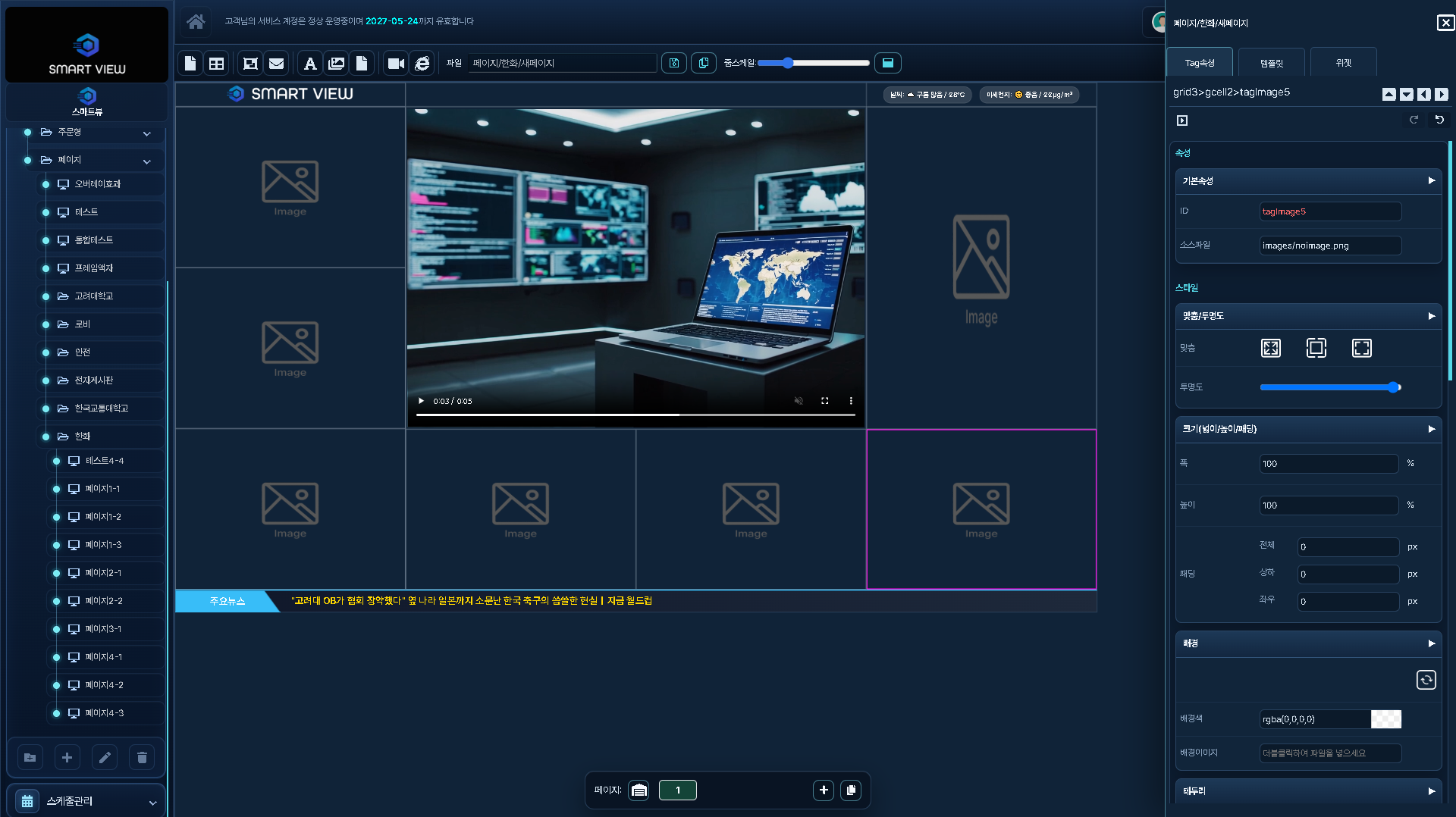Play the video in the canvas
The height and width of the screenshot is (817, 1456).
pyautogui.click(x=421, y=401)
